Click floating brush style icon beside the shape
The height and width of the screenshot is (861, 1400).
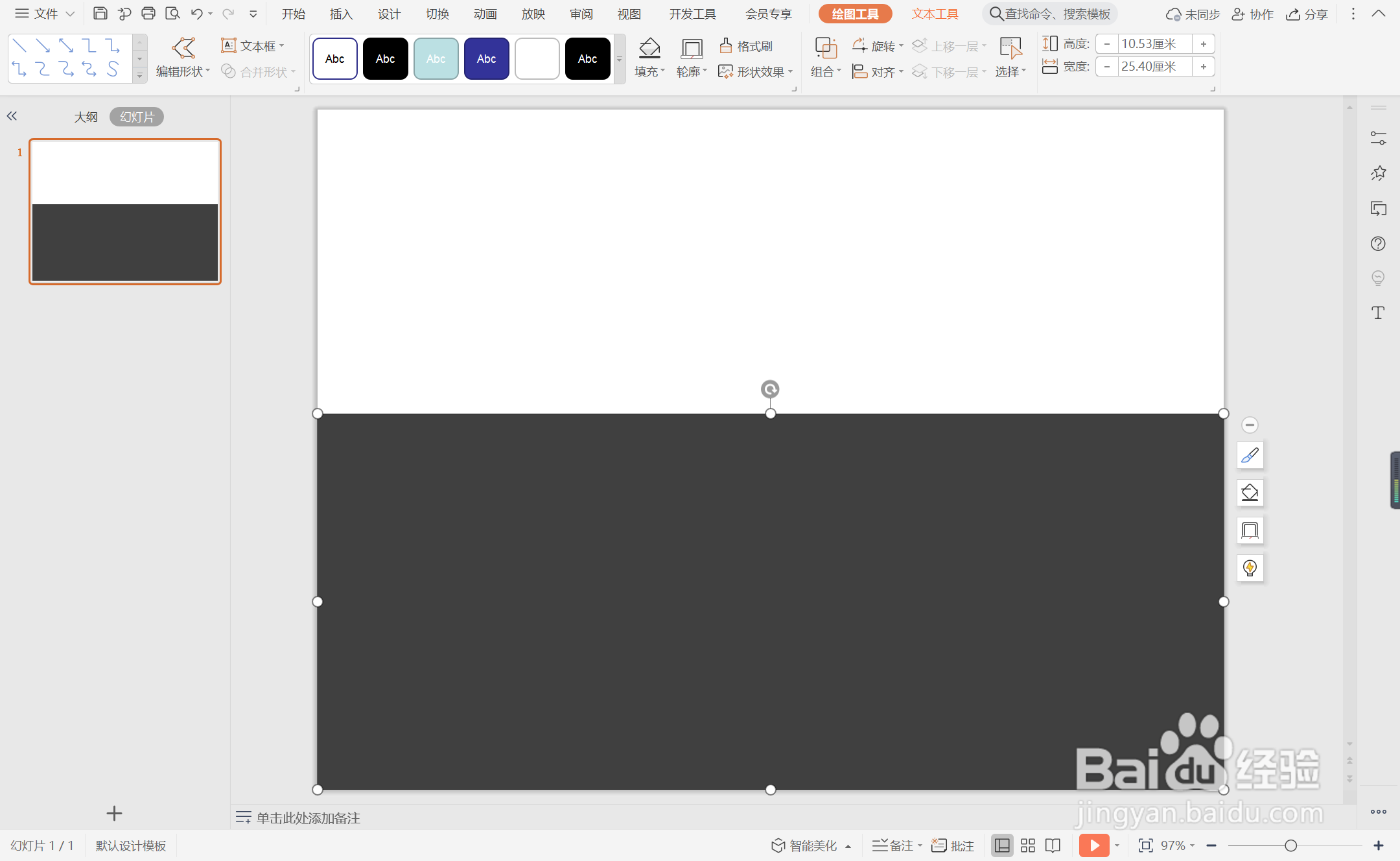tap(1250, 456)
